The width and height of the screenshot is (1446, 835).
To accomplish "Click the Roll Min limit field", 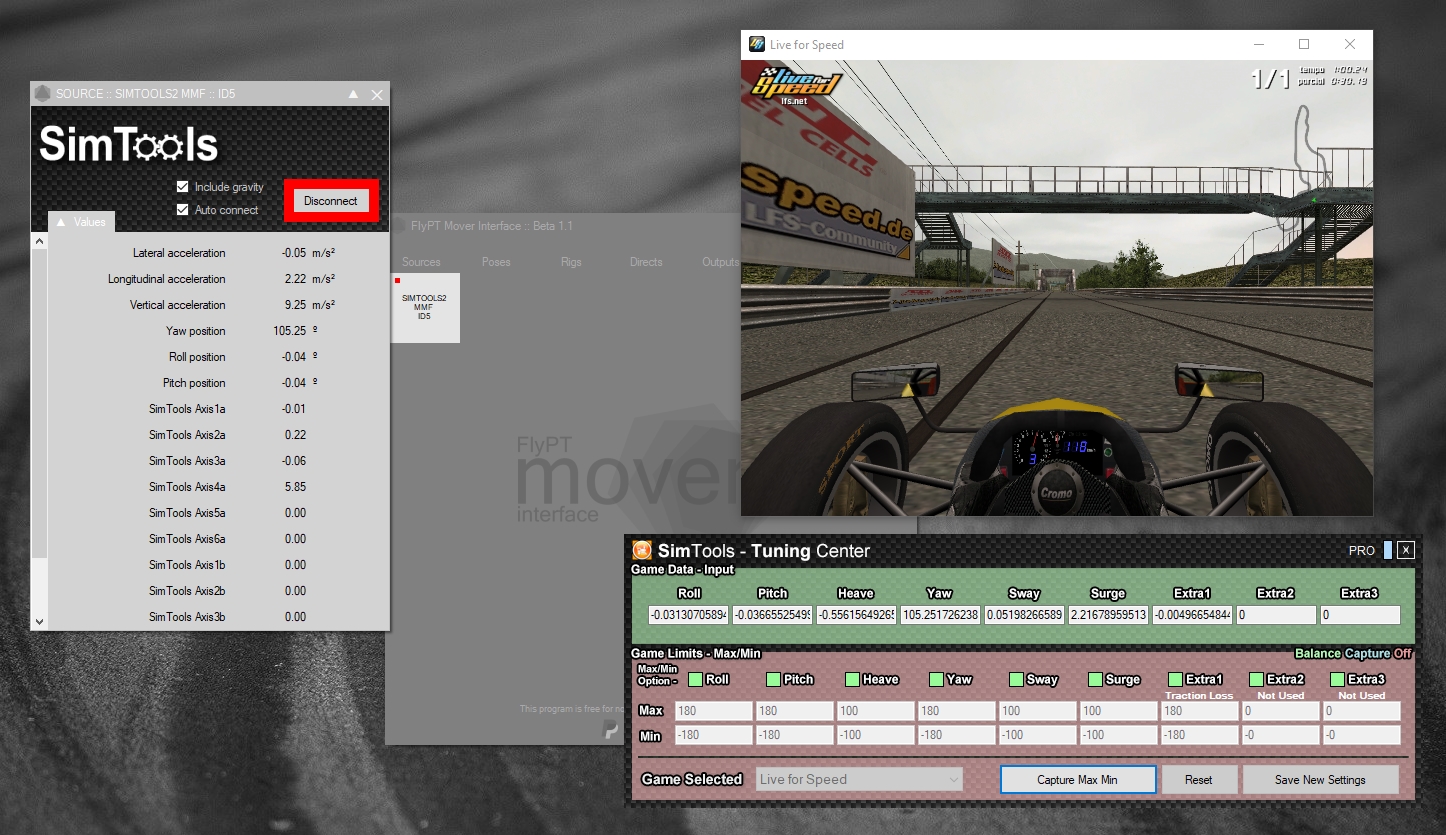I will pos(714,735).
